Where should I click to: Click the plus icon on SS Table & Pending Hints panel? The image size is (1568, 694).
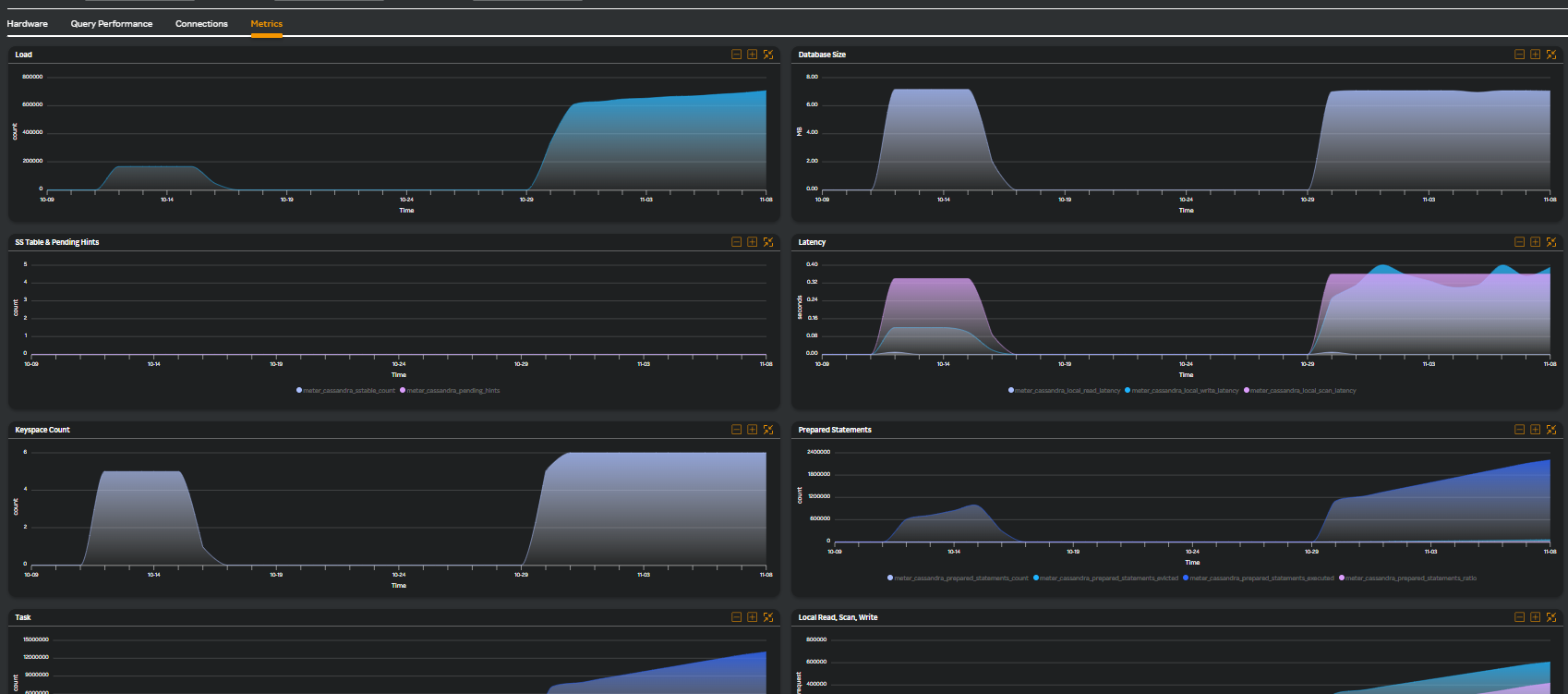753,242
